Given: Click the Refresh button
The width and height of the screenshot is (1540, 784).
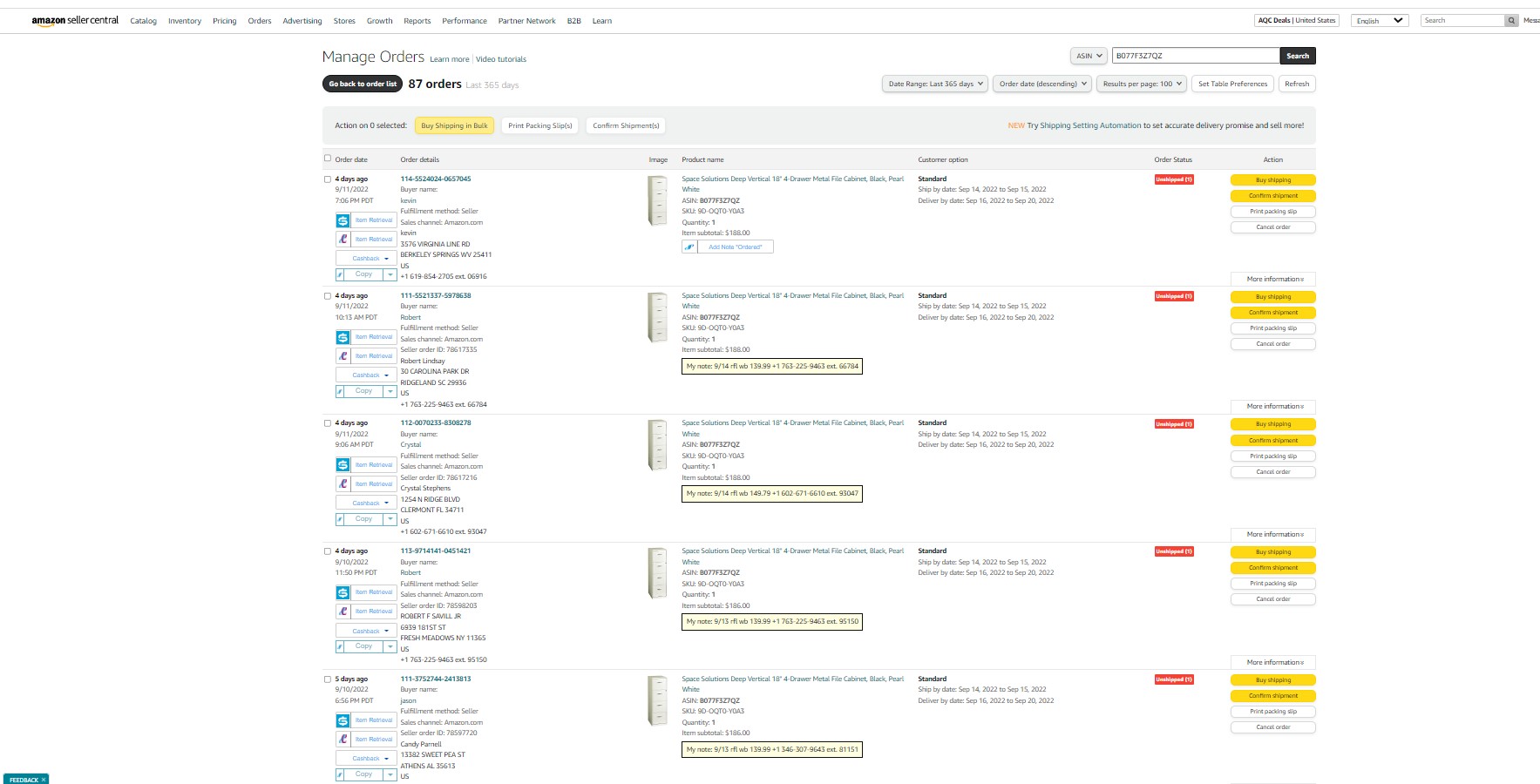Looking at the screenshot, I should pos(1297,84).
